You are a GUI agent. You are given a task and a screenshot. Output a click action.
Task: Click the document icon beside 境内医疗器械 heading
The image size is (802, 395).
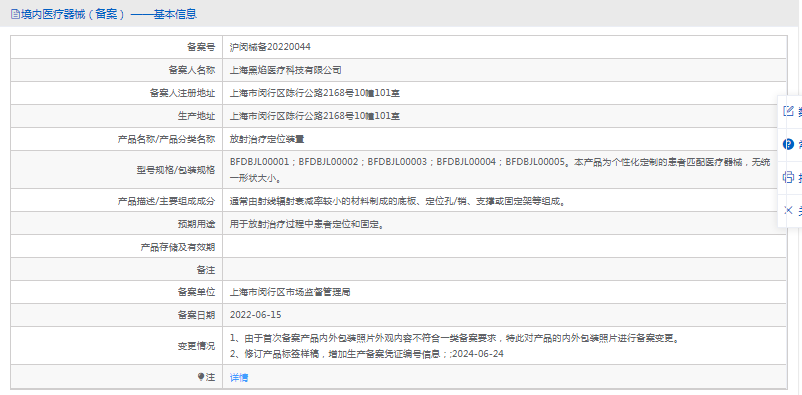[x=15, y=14]
